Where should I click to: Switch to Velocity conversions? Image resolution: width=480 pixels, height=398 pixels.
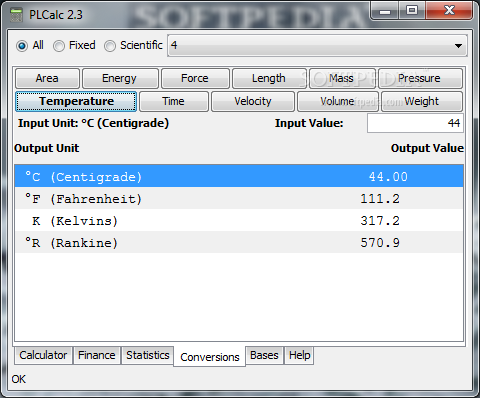(253, 101)
